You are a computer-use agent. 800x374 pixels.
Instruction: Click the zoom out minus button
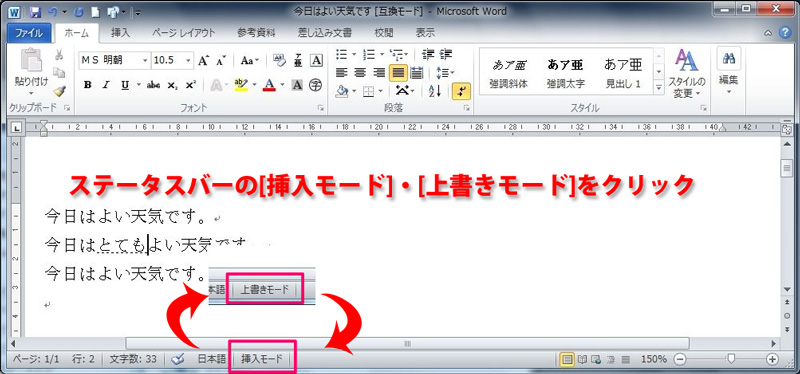pyautogui.click(x=680, y=359)
